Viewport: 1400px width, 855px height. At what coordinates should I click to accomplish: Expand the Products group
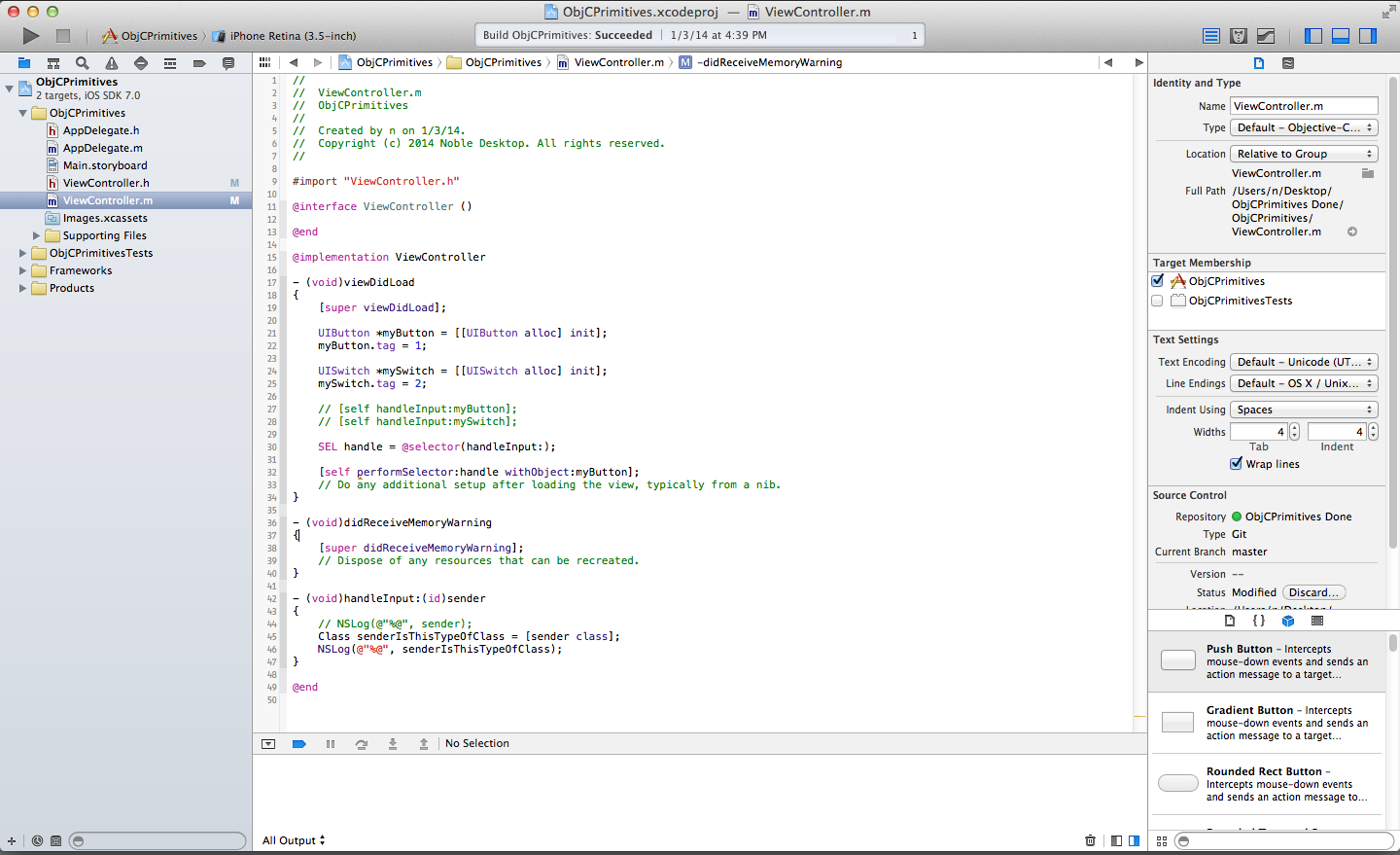click(x=23, y=288)
